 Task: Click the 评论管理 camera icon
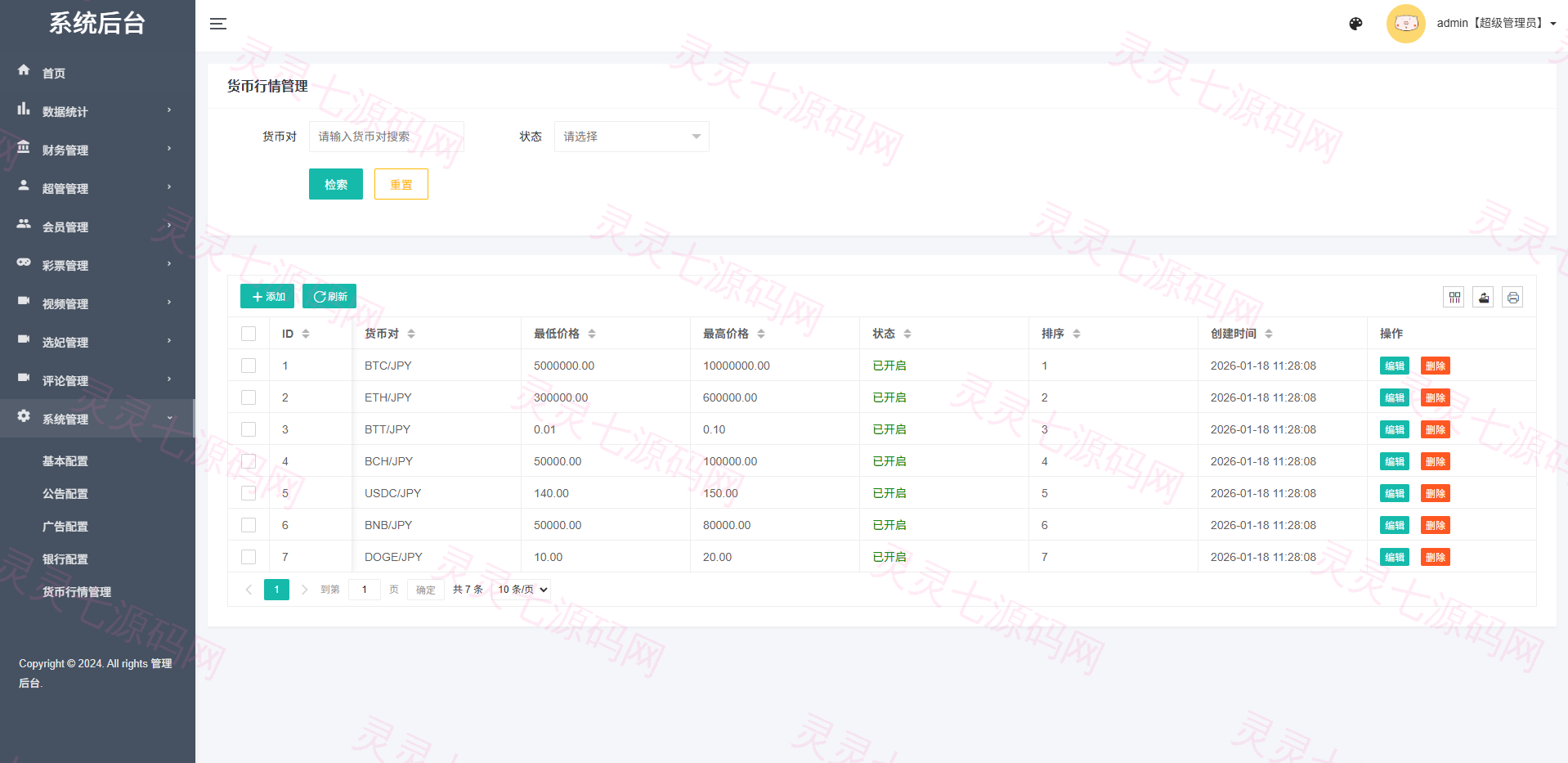(x=24, y=378)
